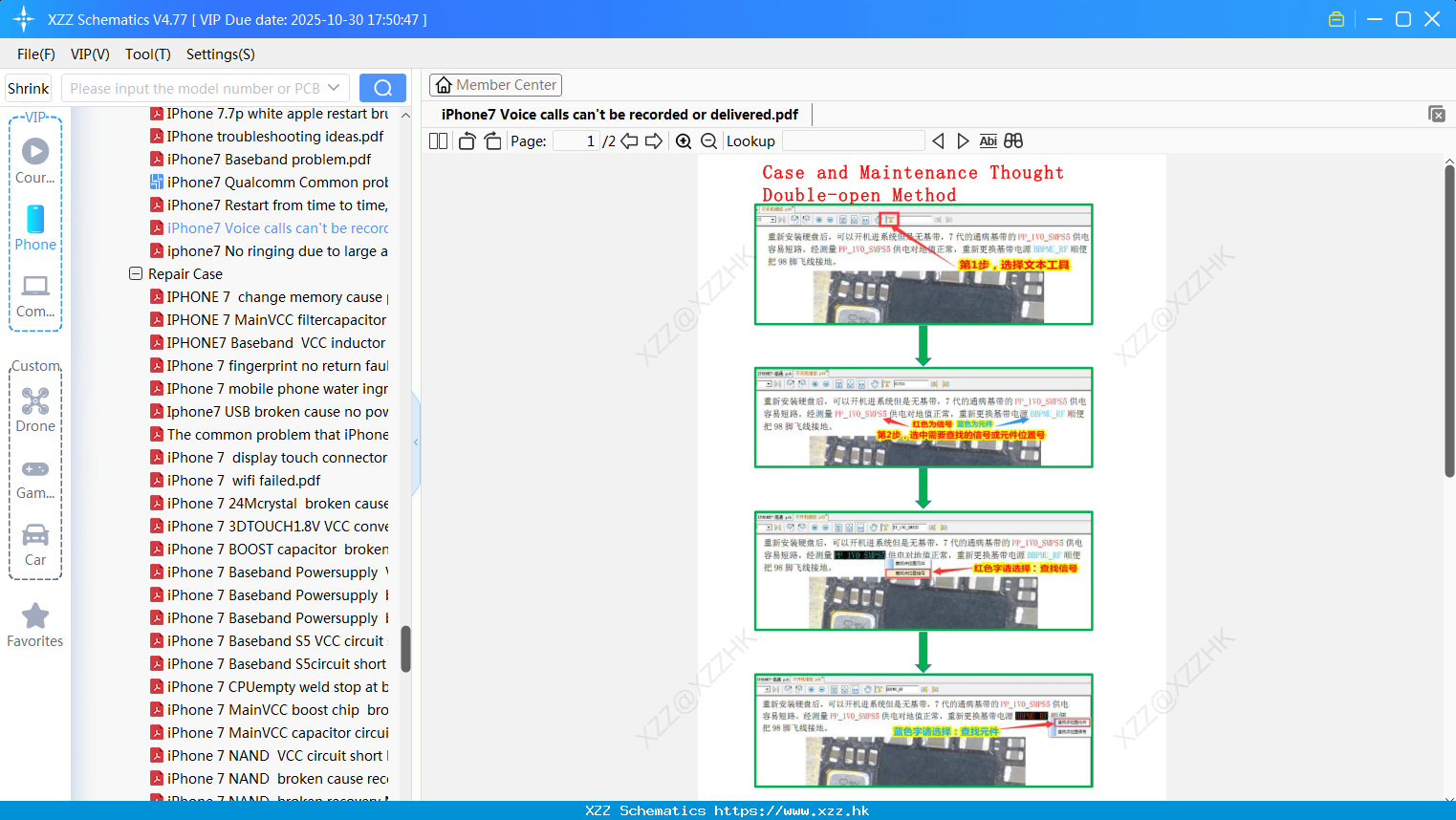Viewport: 1456px width, 820px height.
Task: Collapse the file list panel handle
Action: 416,442
